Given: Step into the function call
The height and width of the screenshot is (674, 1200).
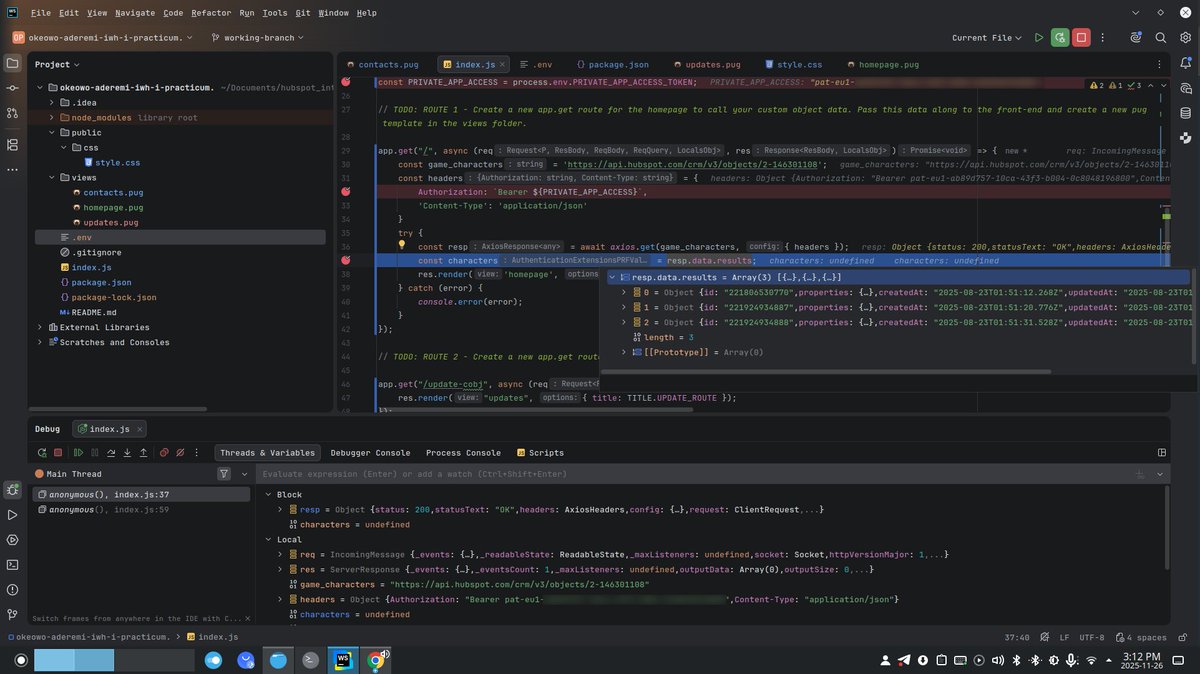Looking at the screenshot, I should coord(127,452).
